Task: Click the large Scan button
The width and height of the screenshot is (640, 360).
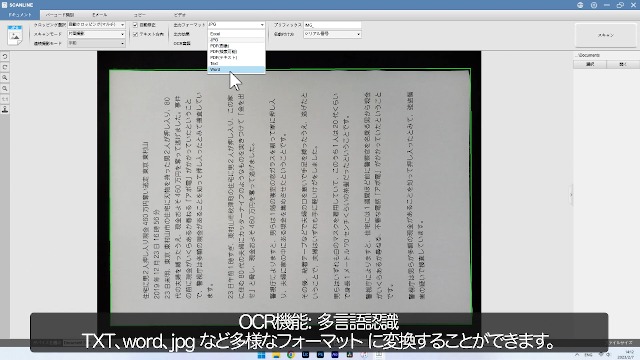Action: pos(606,36)
